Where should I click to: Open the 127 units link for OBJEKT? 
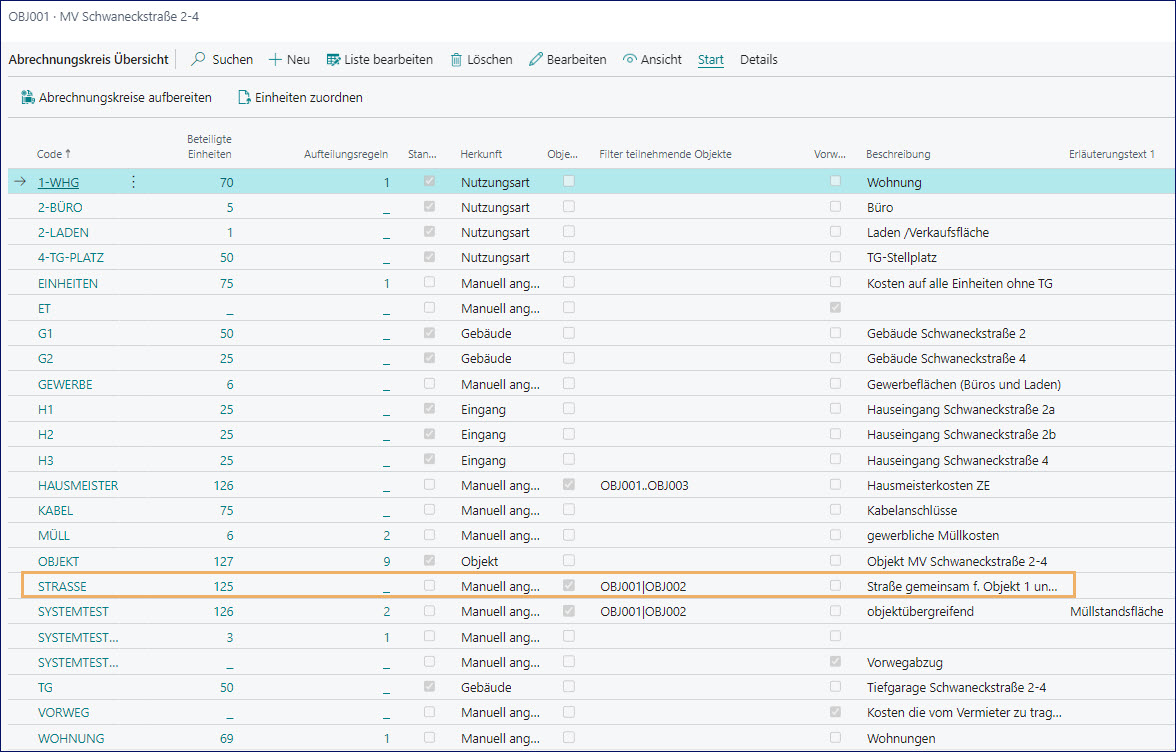[222, 561]
